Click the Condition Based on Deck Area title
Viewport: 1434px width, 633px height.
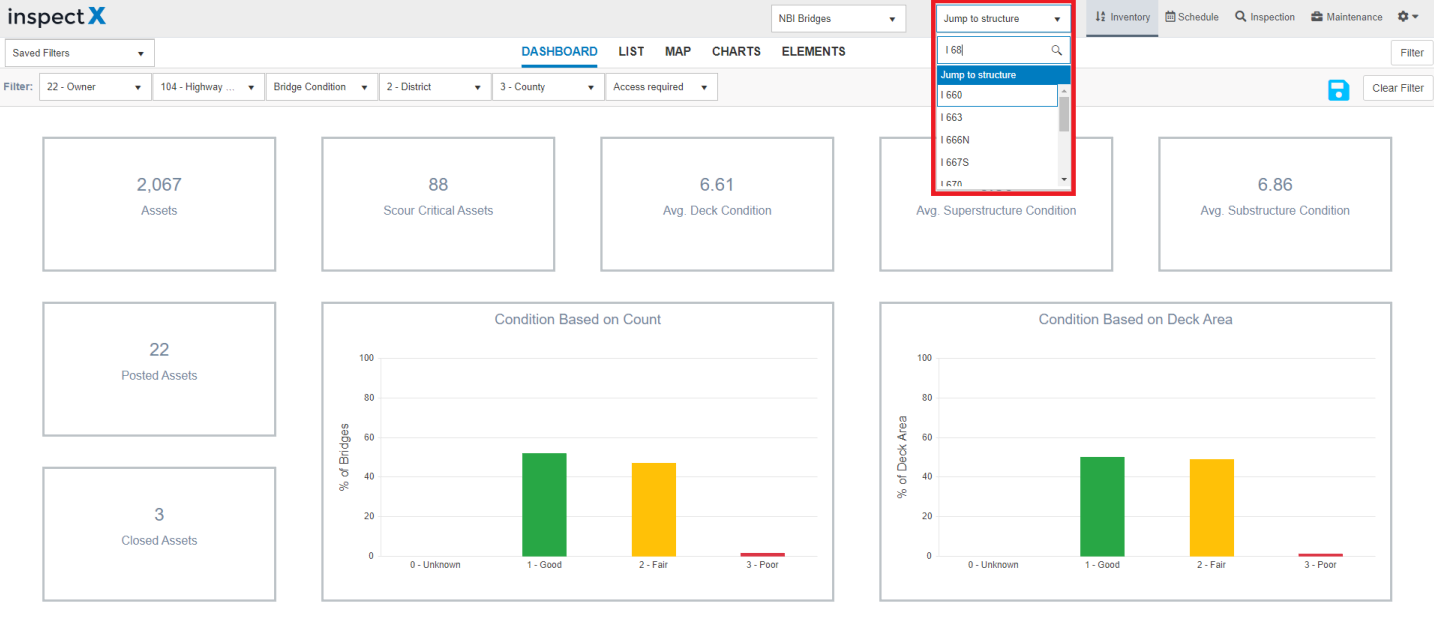1136,320
